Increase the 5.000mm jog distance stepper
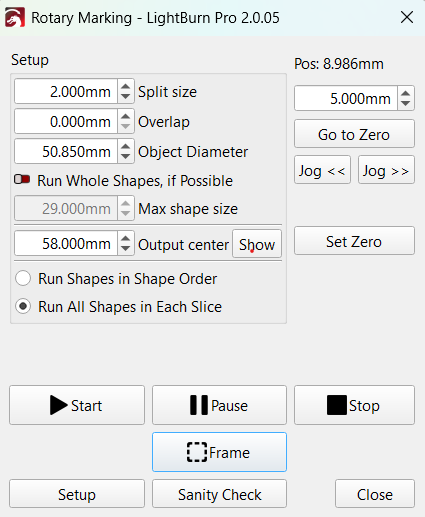 tap(406, 94)
